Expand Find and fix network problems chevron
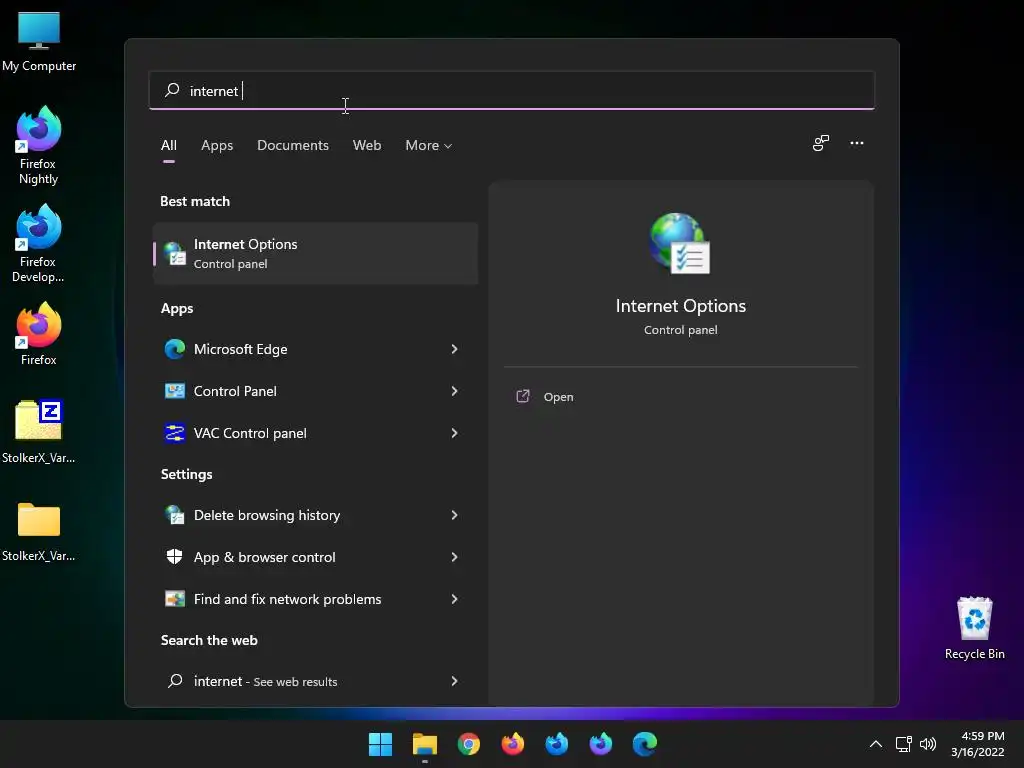The image size is (1024, 768). (x=455, y=599)
